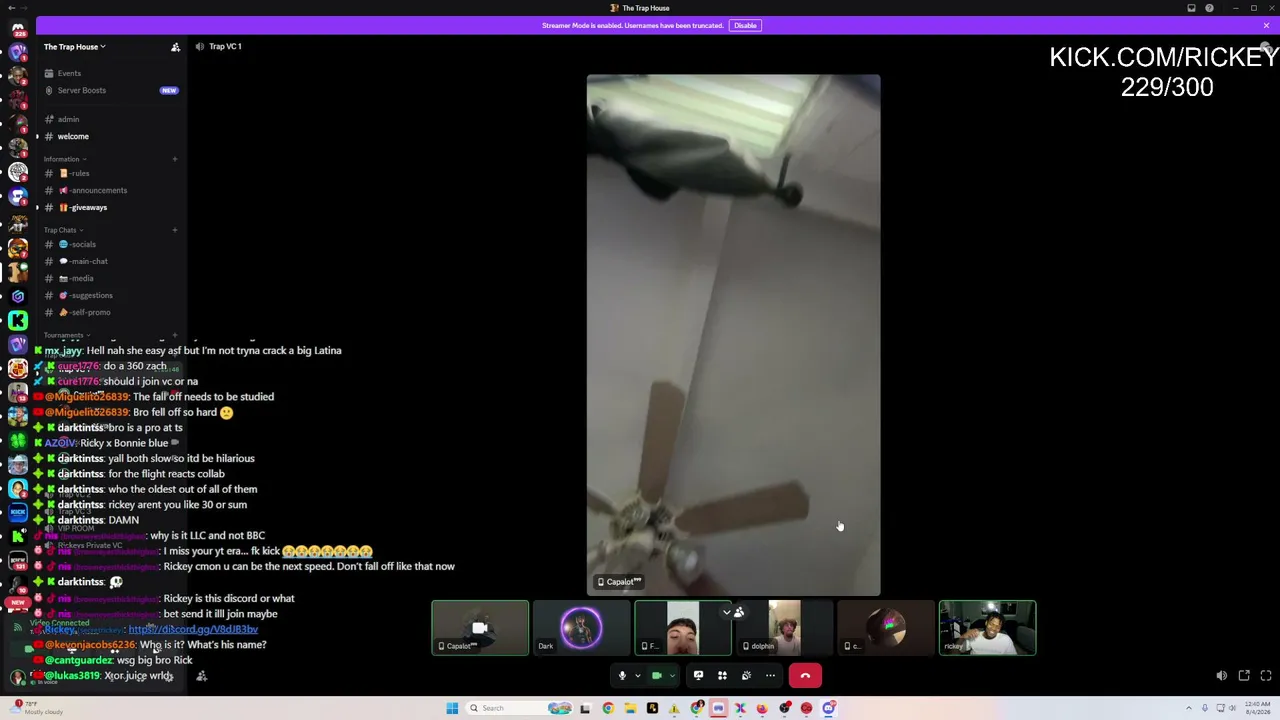Enter full screen call view
1280x720 pixels.
(1266, 676)
